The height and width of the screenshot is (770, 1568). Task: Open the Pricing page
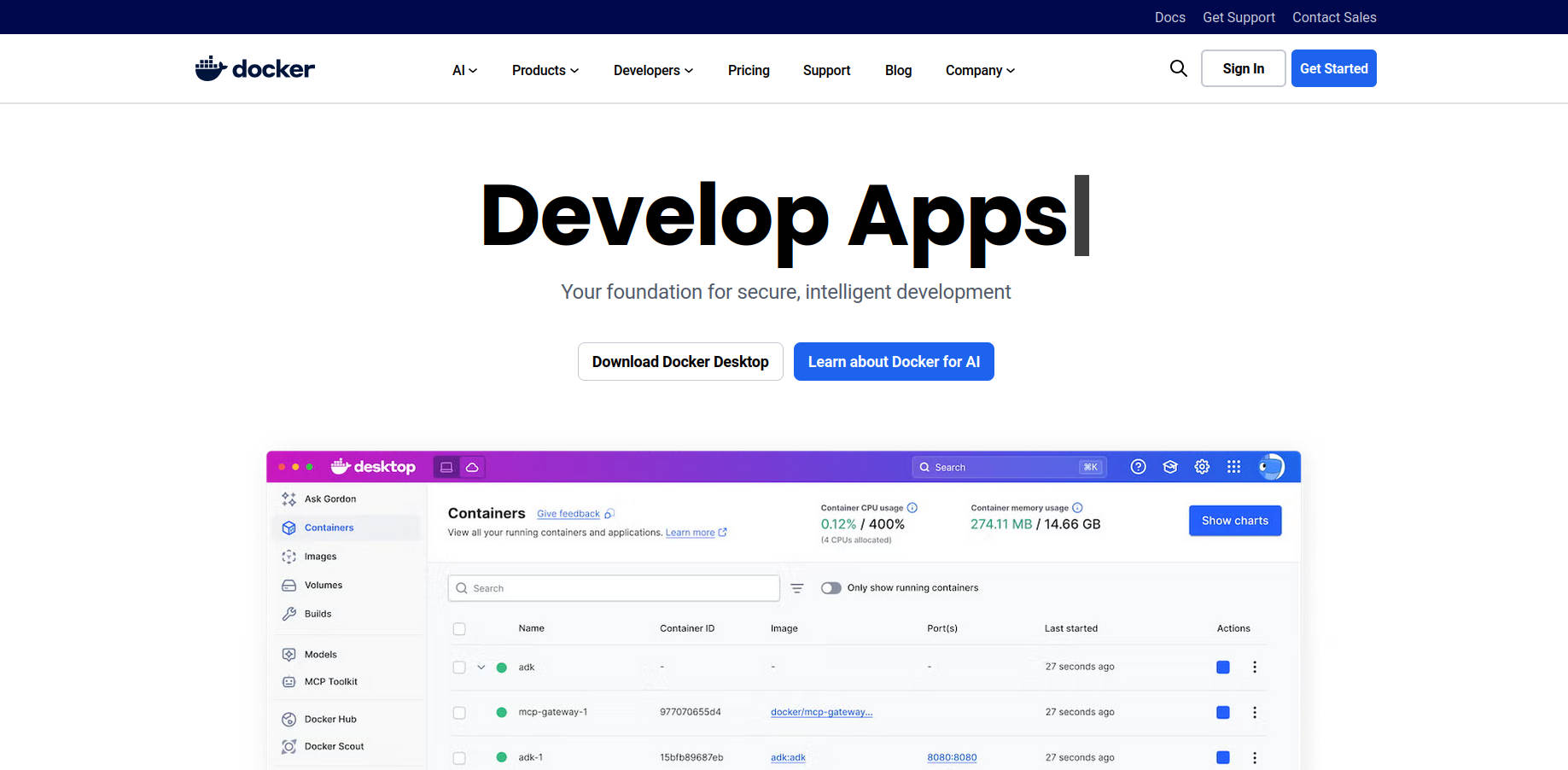[x=749, y=70]
